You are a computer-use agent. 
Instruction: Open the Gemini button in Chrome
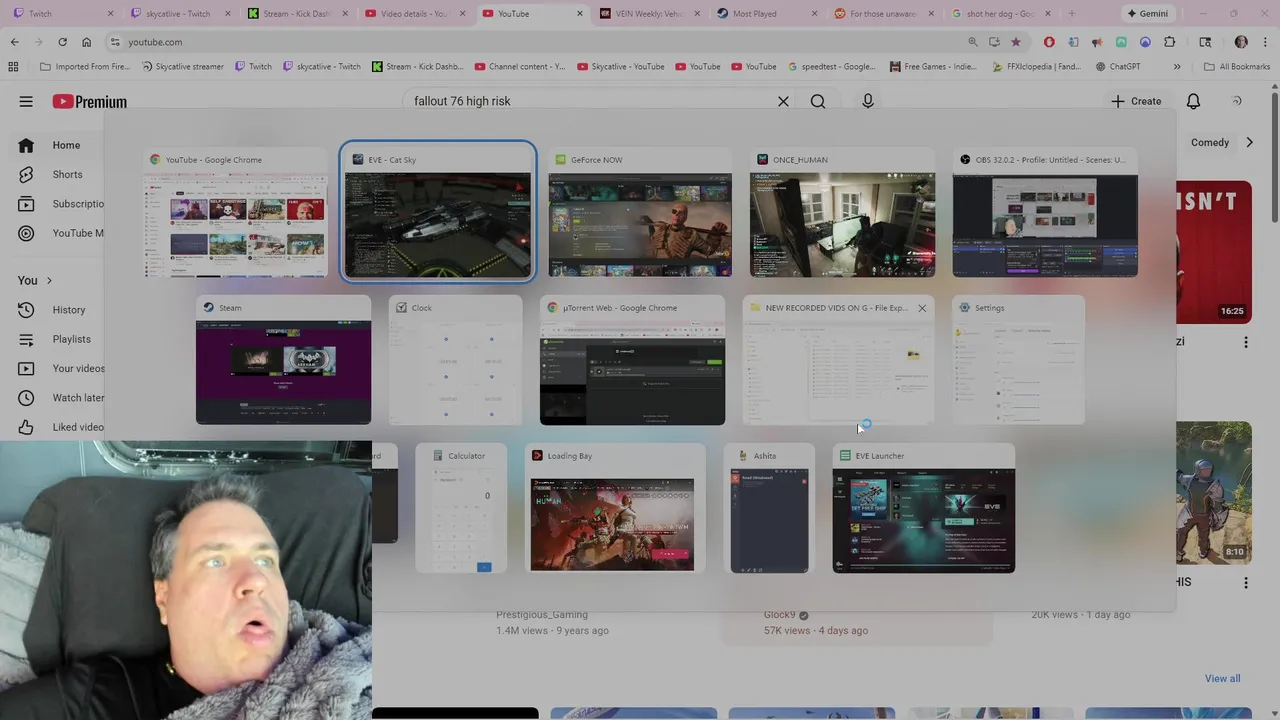tap(1147, 14)
